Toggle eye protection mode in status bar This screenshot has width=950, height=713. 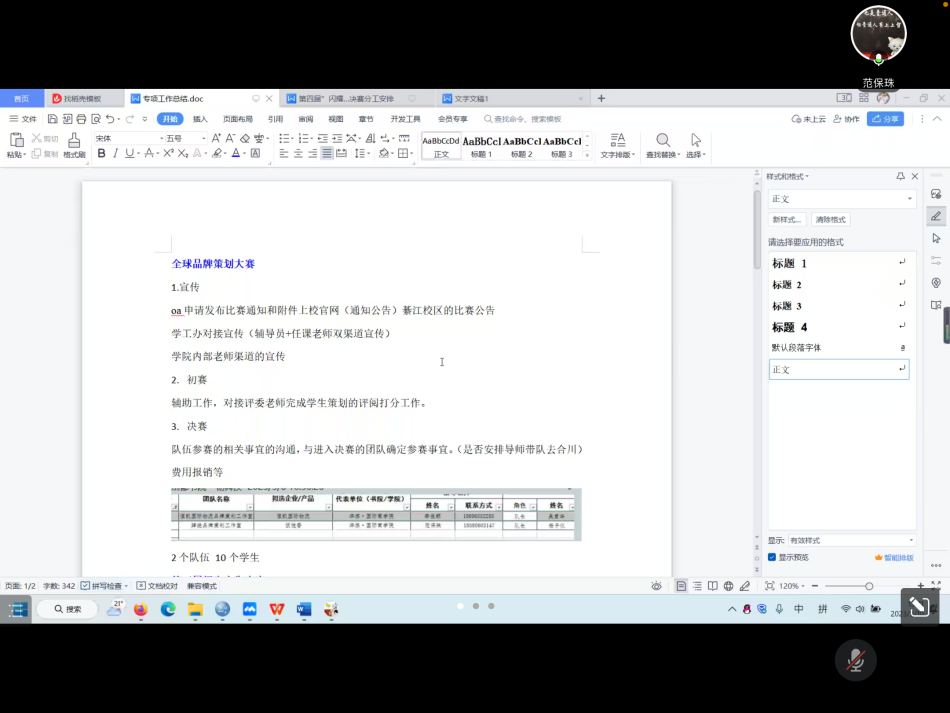[656, 586]
